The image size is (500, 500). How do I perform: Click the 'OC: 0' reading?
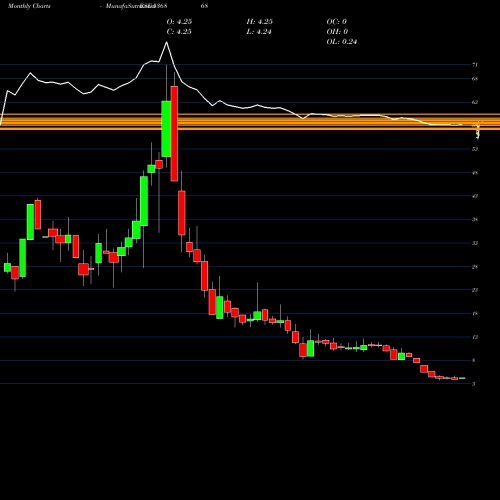(x=337, y=22)
